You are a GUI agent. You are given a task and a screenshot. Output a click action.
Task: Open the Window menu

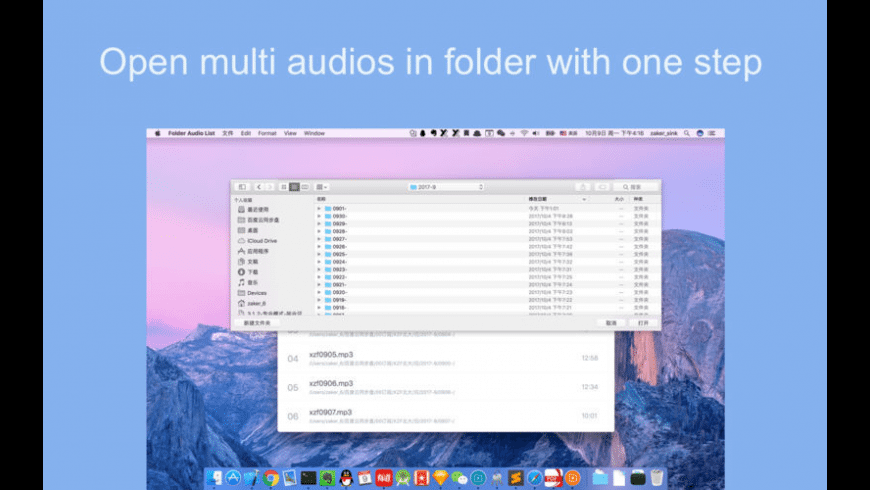315,133
